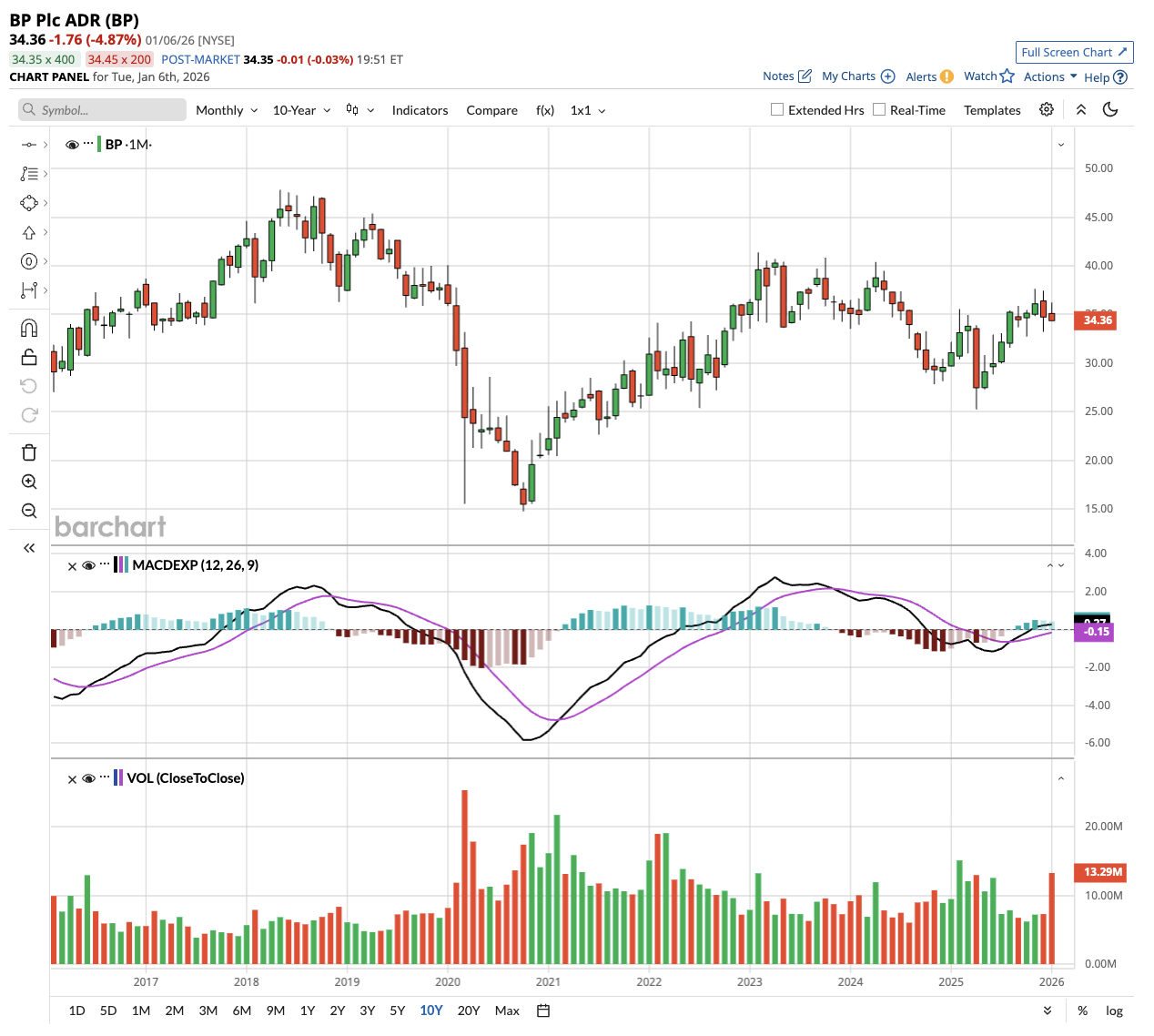Click the zoom in magnifier icon
1154x1036 pixels.
[29, 482]
